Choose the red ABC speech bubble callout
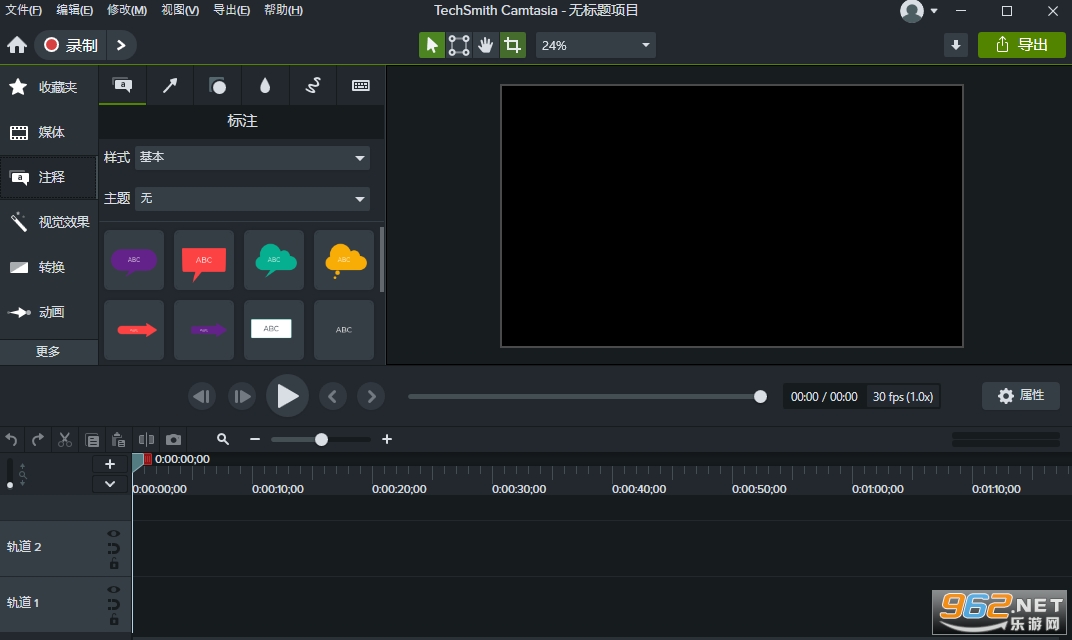1072x640 pixels. (204, 261)
